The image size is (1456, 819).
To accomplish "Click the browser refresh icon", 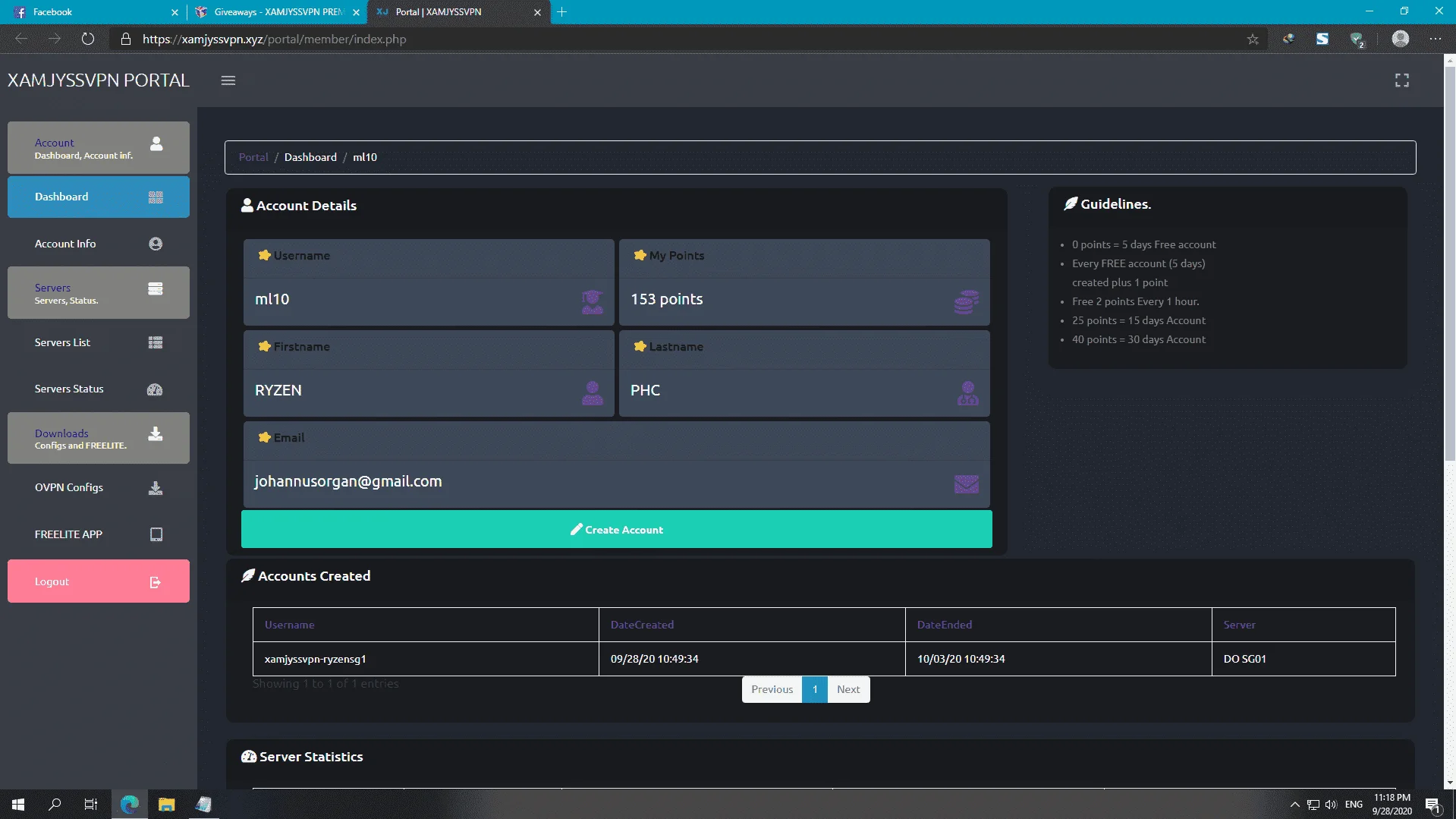I will (x=88, y=39).
